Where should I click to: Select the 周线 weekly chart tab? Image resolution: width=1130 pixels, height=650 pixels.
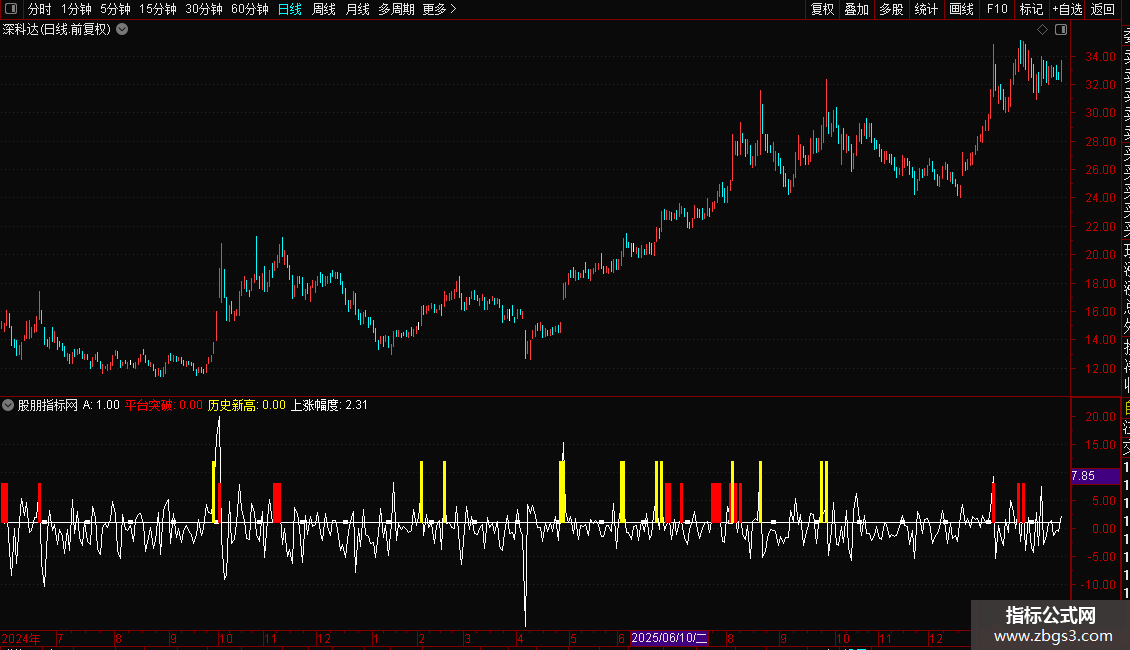(324, 9)
